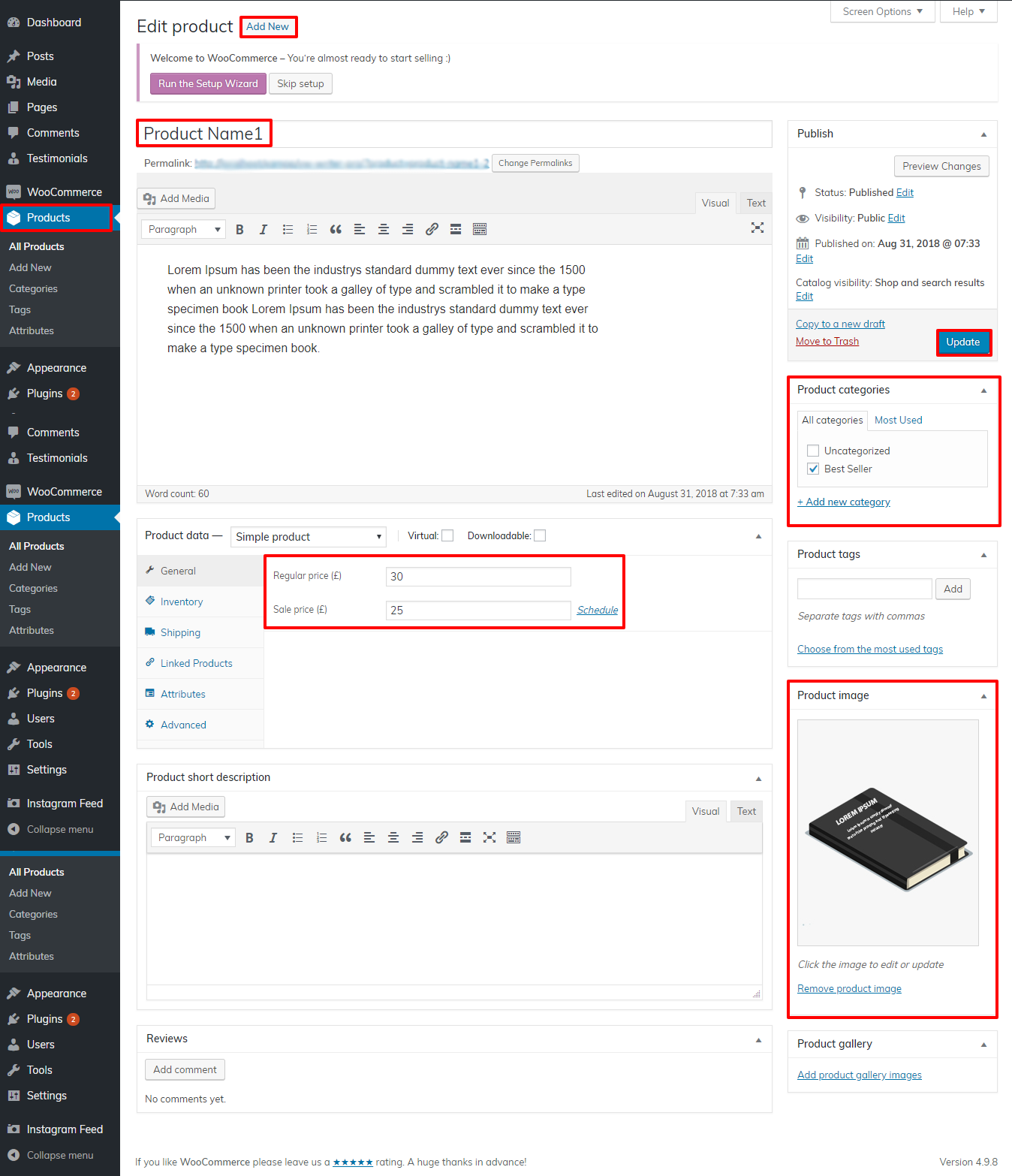Image resolution: width=1012 pixels, height=1176 pixels.
Task: Enable the Virtual product checkbox
Action: pyautogui.click(x=447, y=536)
